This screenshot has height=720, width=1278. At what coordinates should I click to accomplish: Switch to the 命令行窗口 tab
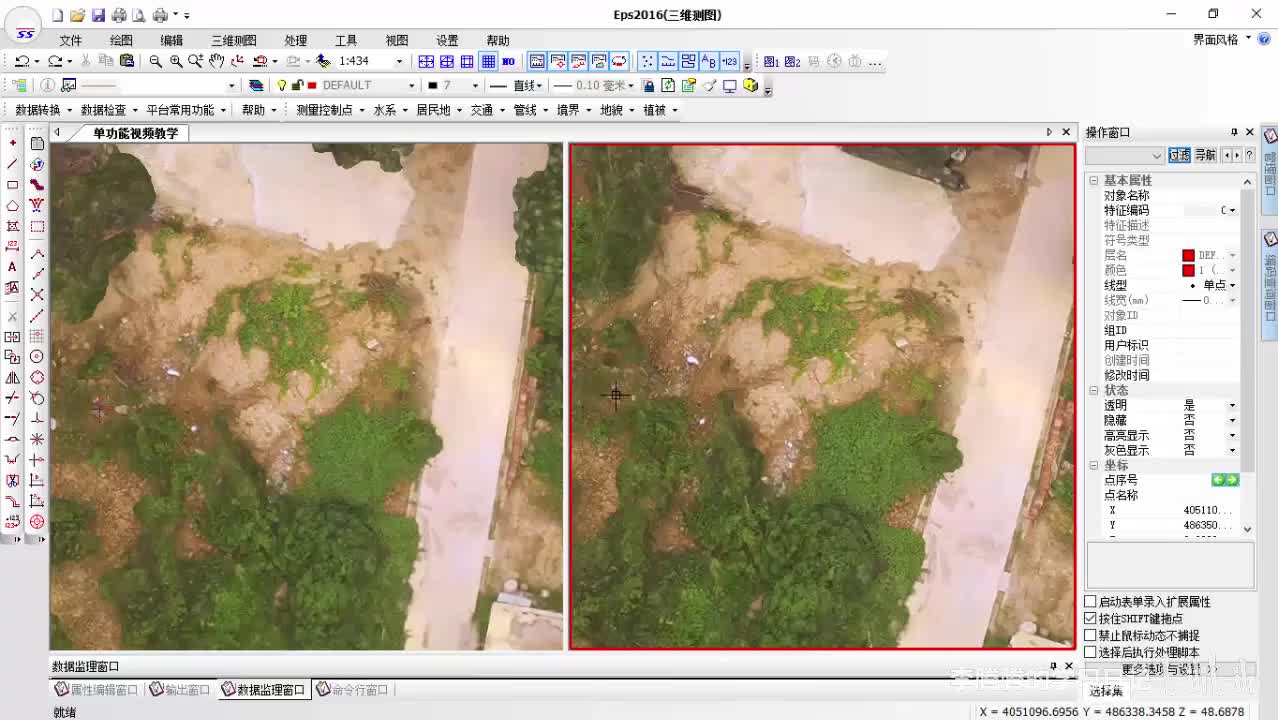pos(352,690)
